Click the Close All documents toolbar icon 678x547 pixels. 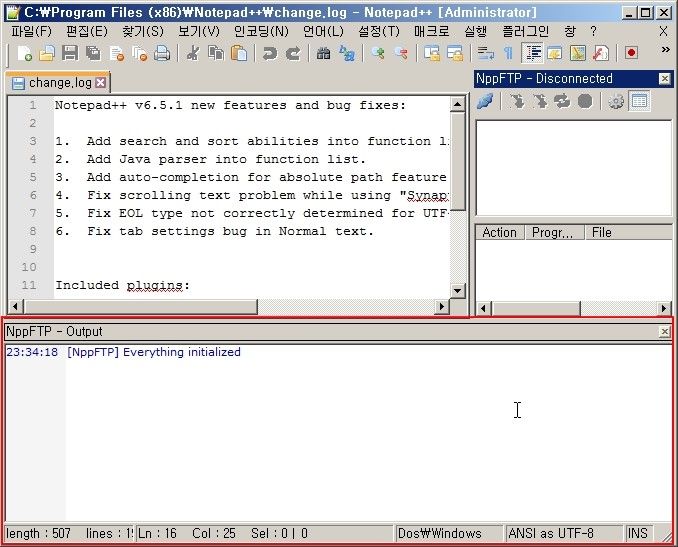[x=139, y=53]
